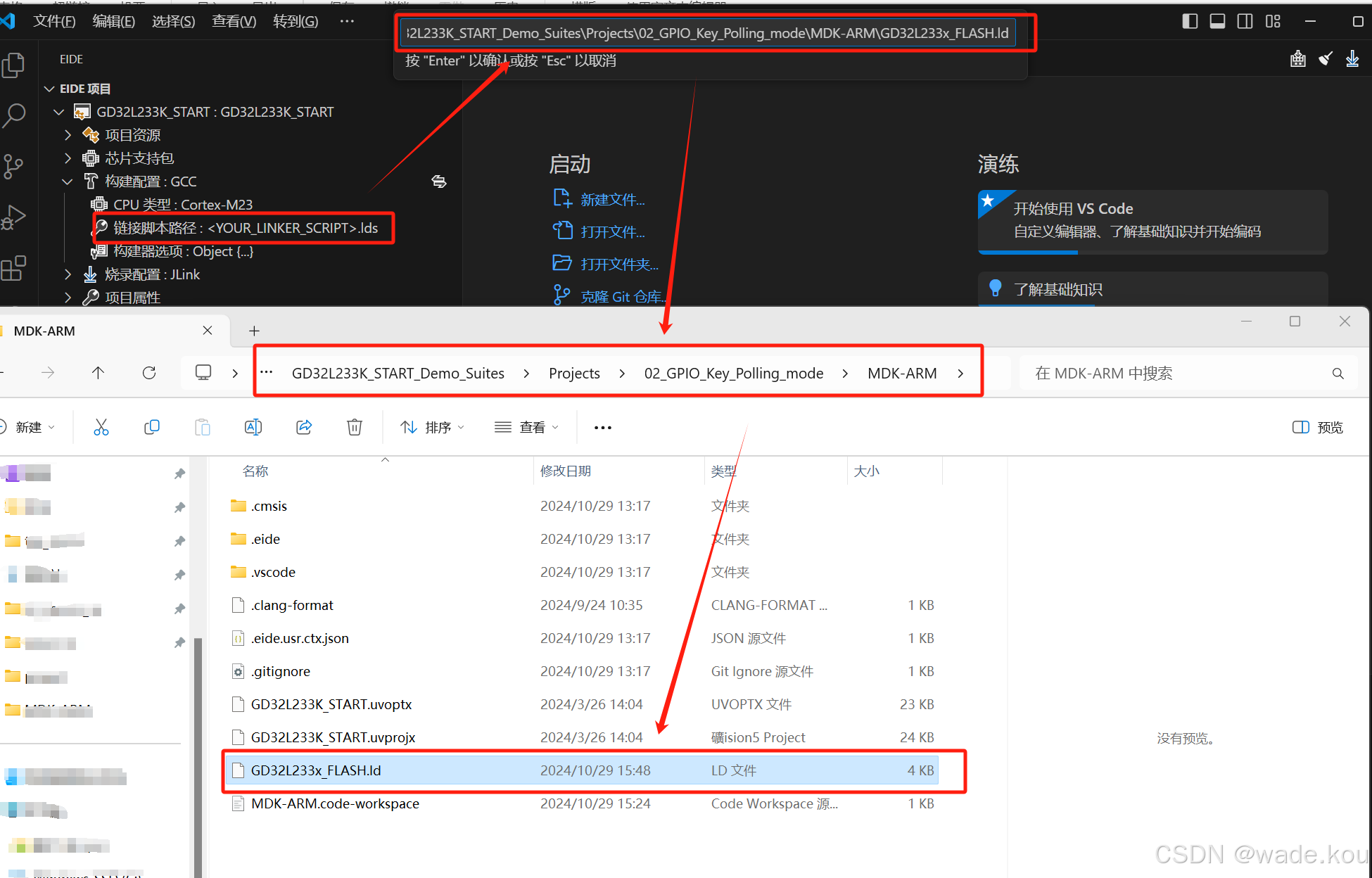Image resolution: width=1372 pixels, height=878 pixels.
Task: Toggle the 预览 preview pane button
Action: (1318, 427)
